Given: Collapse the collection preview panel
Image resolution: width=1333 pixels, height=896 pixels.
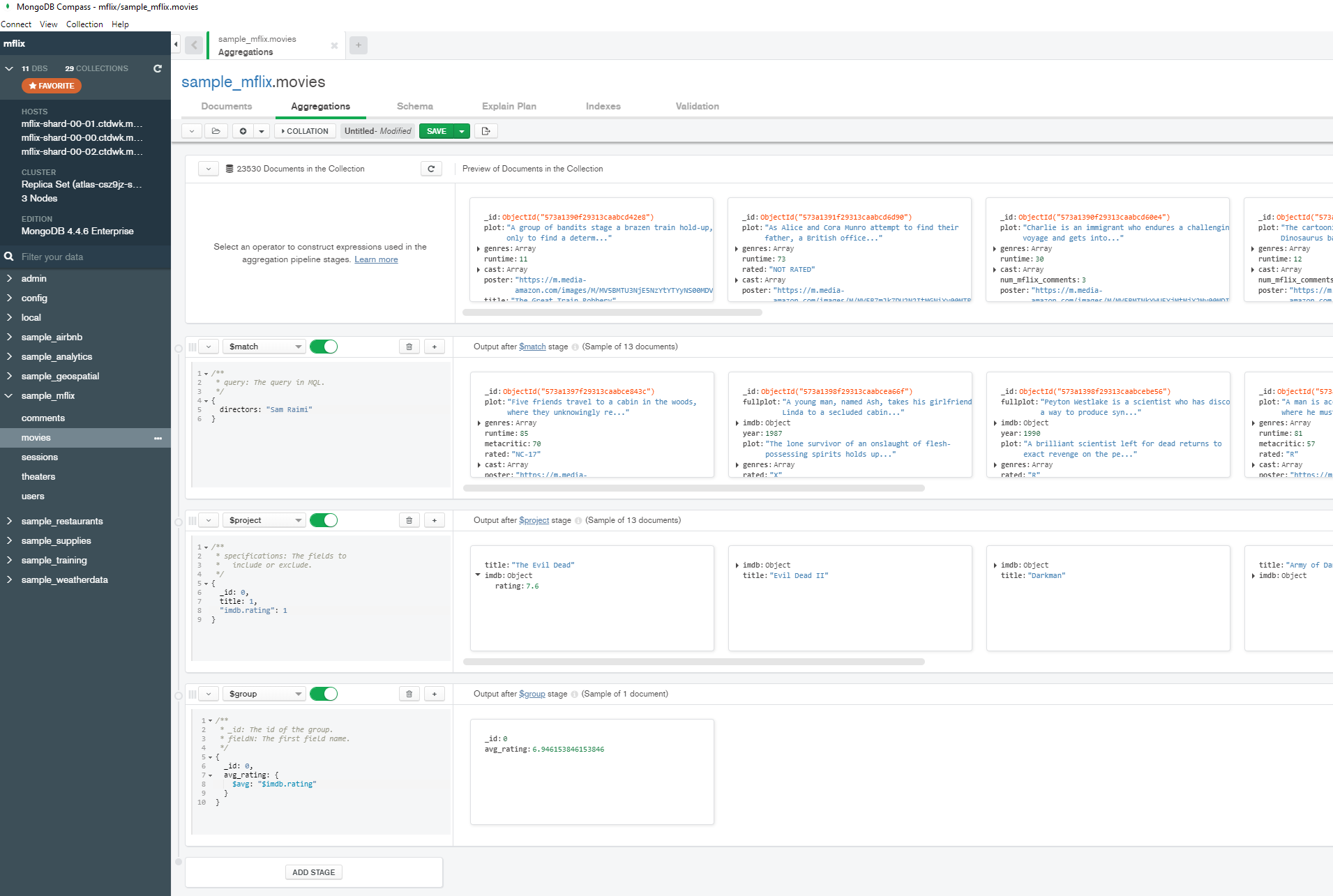Looking at the screenshot, I should pyautogui.click(x=209, y=169).
